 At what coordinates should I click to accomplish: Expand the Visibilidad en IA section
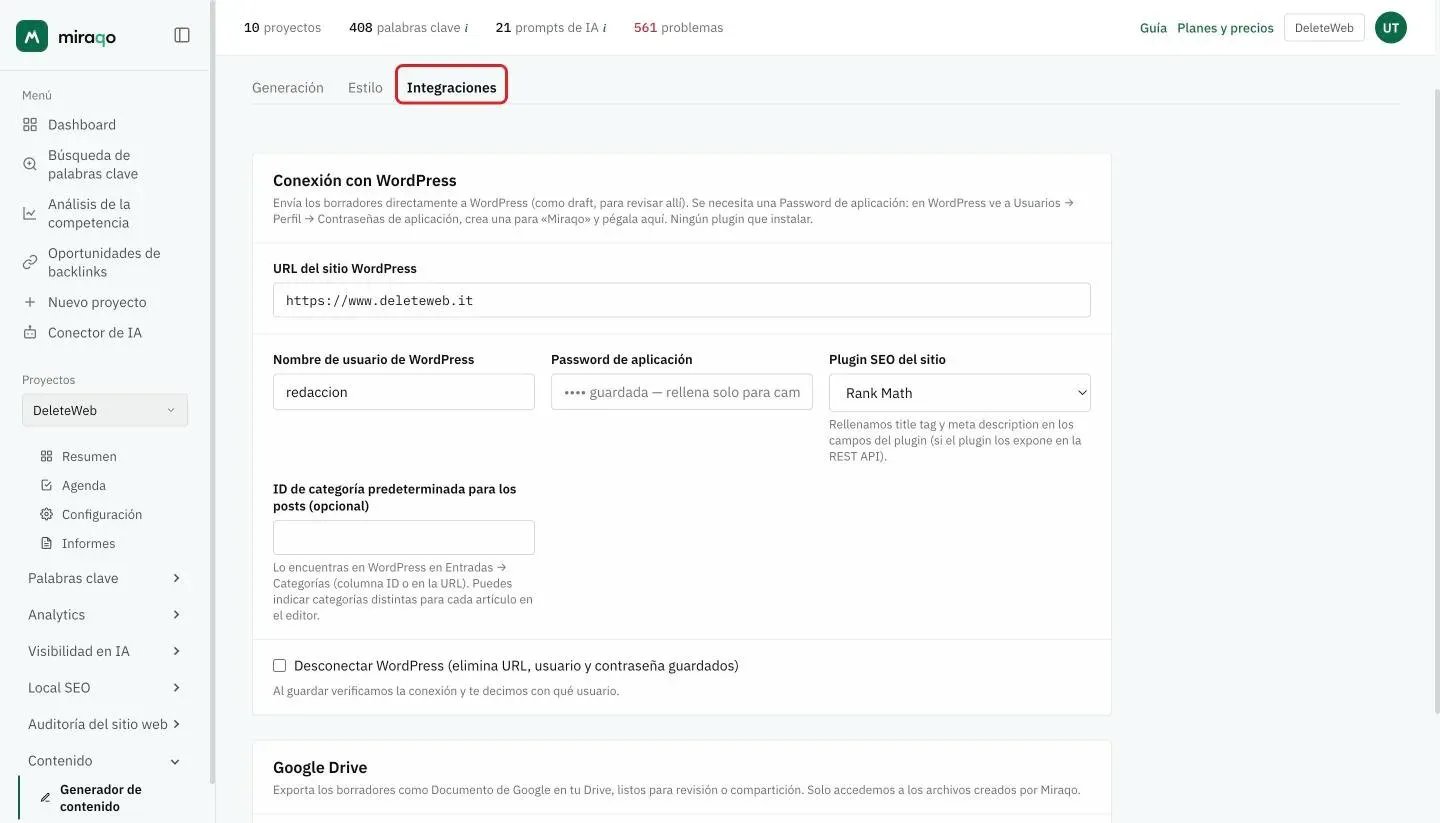(105, 651)
